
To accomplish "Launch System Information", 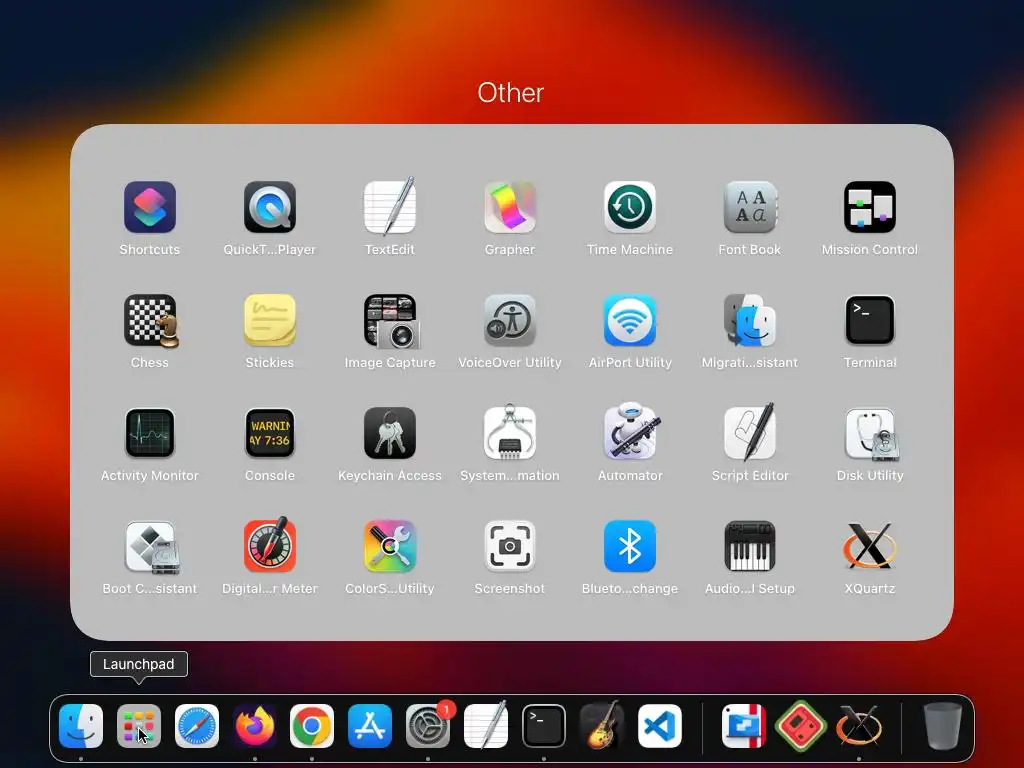I will point(510,432).
